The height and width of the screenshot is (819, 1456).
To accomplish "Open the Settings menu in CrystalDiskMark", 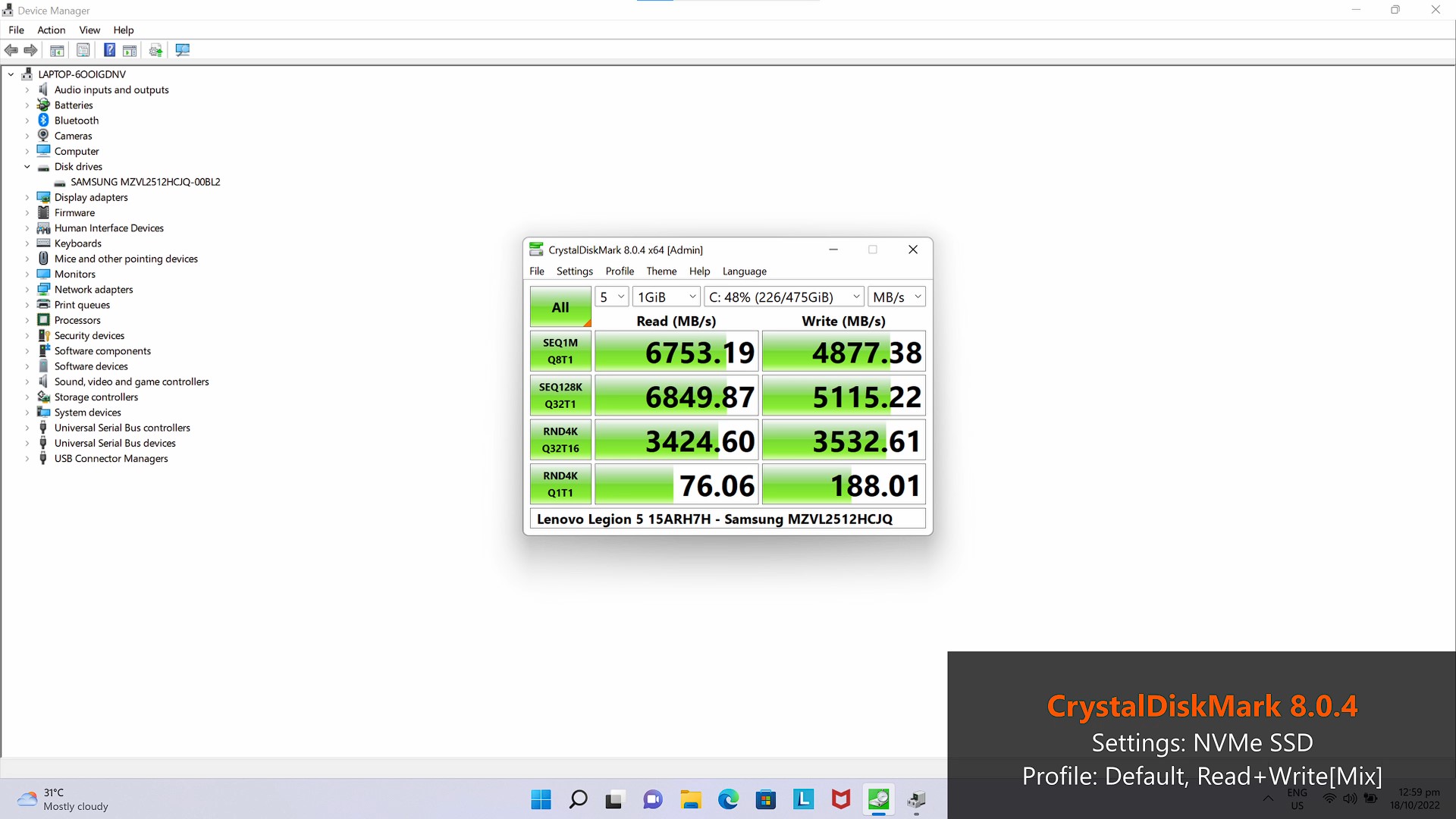I will pos(573,271).
